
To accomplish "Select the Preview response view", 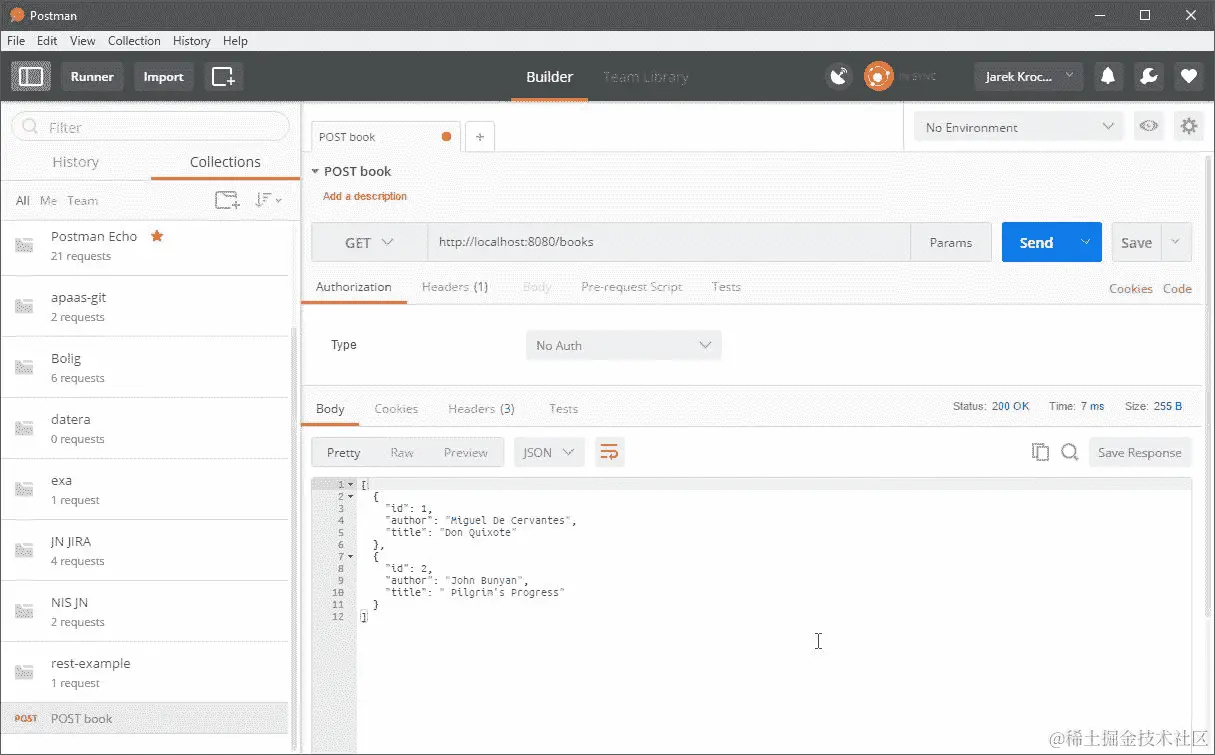I will click(x=466, y=453).
